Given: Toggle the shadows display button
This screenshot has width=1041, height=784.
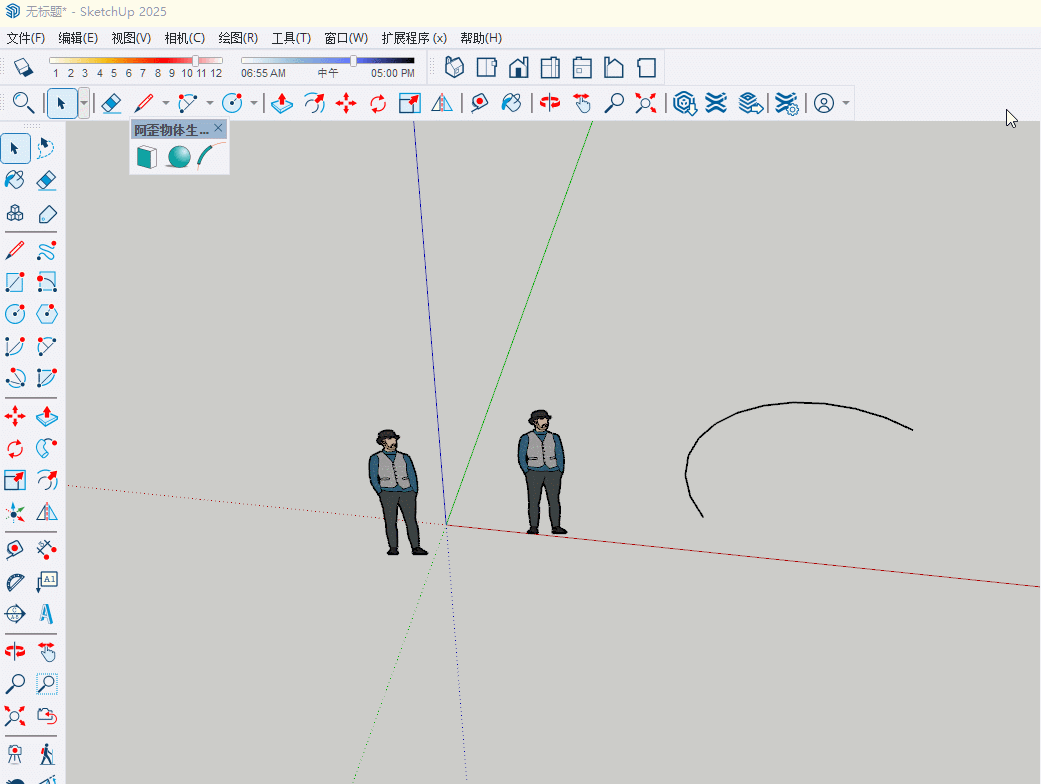Looking at the screenshot, I should pyautogui.click(x=24, y=68).
